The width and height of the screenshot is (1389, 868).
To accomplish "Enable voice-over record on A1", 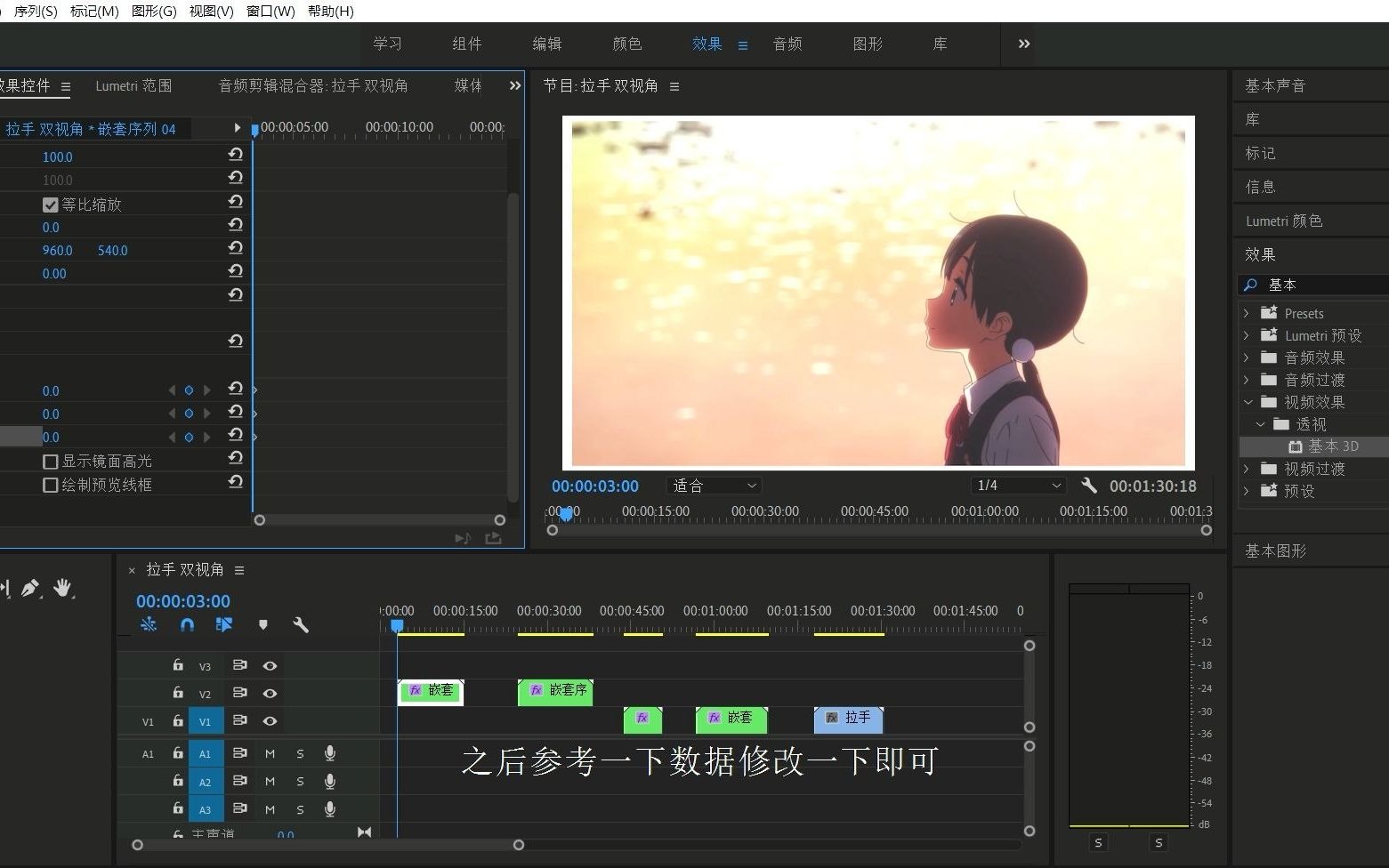I will click(x=330, y=753).
